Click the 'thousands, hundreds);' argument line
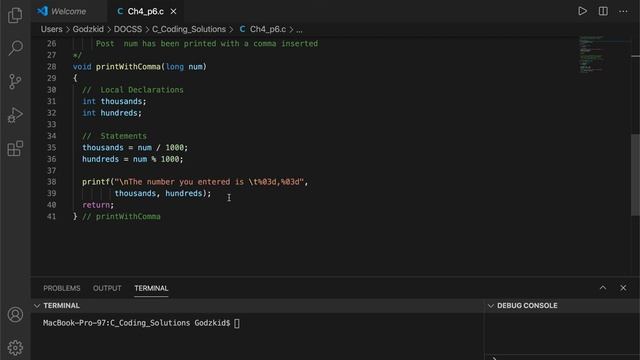Screen dimensions: 640x360 pos(163,193)
